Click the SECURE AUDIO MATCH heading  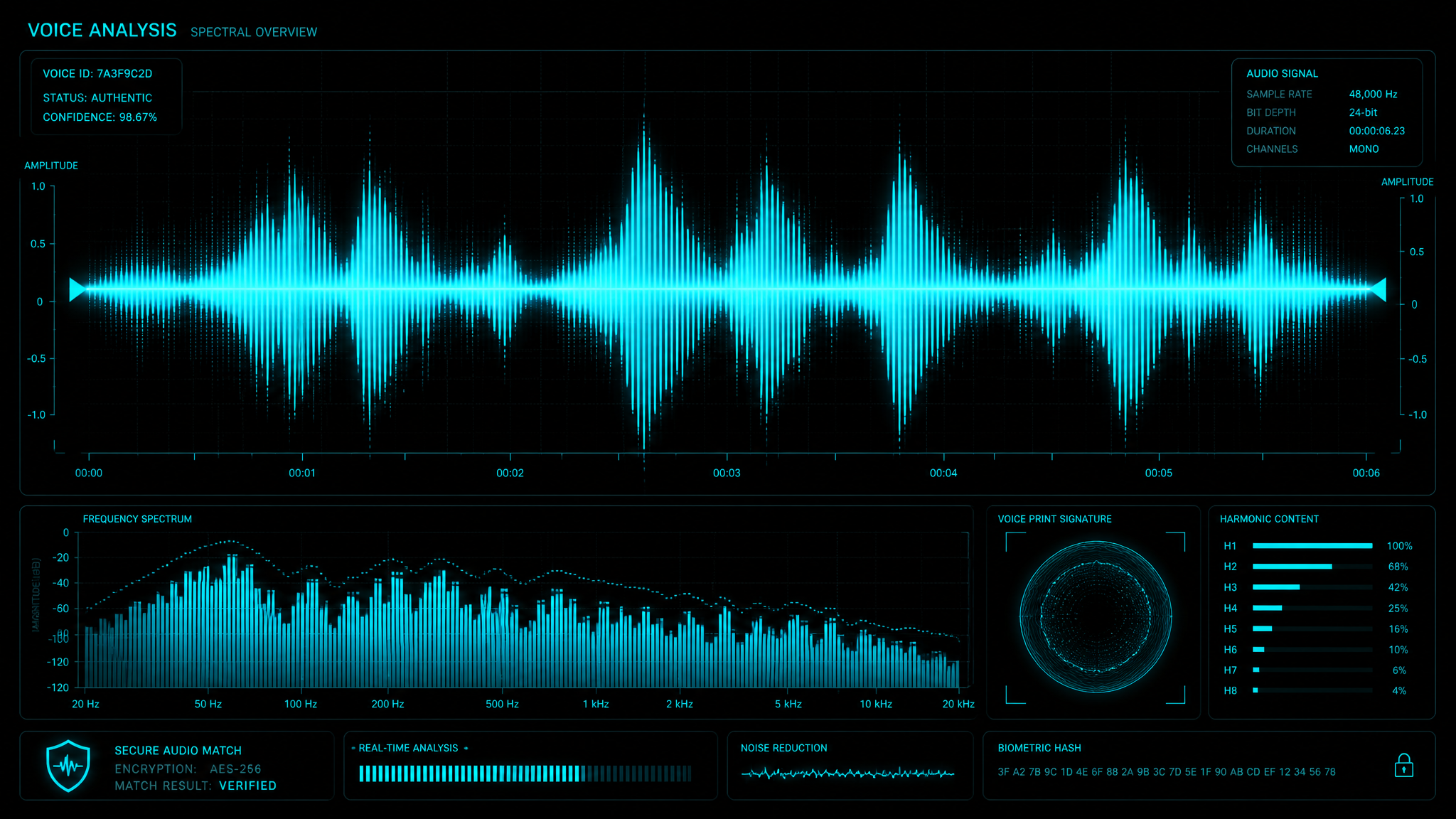click(x=178, y=751)
